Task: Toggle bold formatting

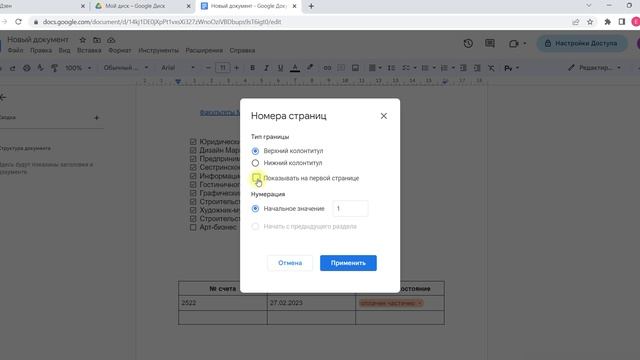Action: [252, 68]
